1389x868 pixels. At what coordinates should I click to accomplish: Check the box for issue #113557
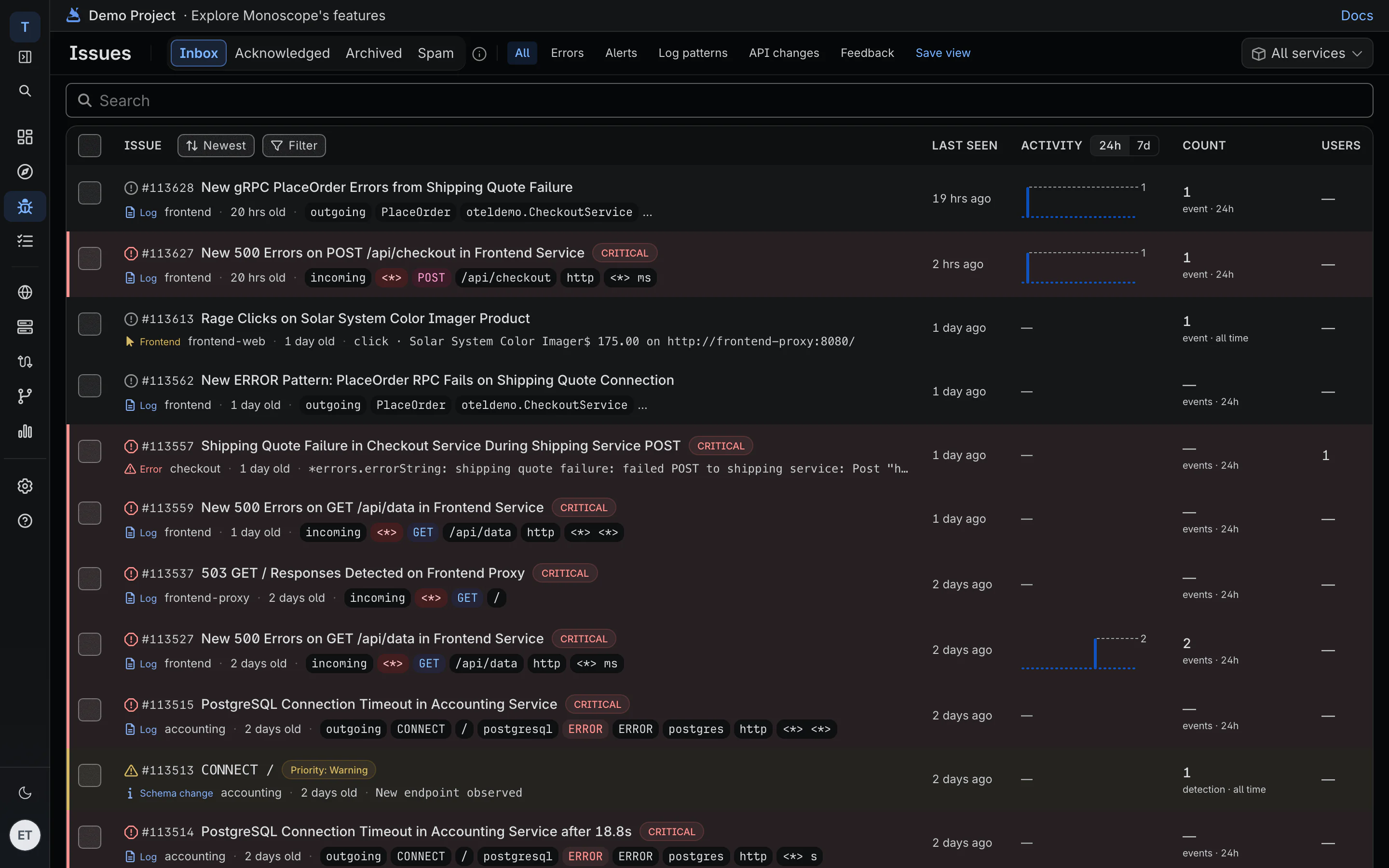[x=90, y=451]
